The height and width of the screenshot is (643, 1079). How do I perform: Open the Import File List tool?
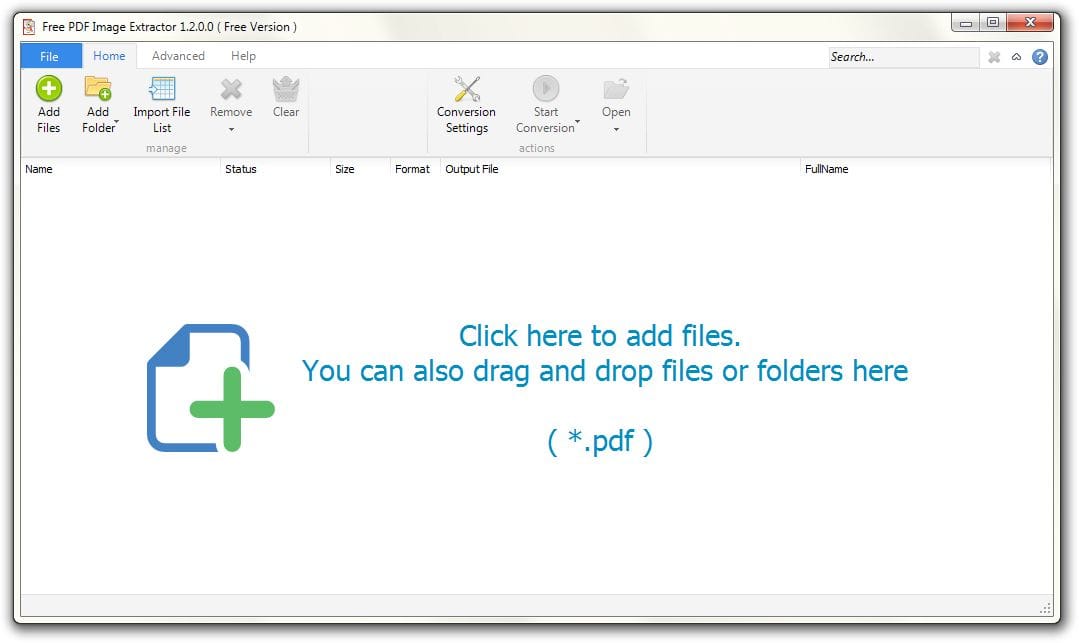point(162,105)
